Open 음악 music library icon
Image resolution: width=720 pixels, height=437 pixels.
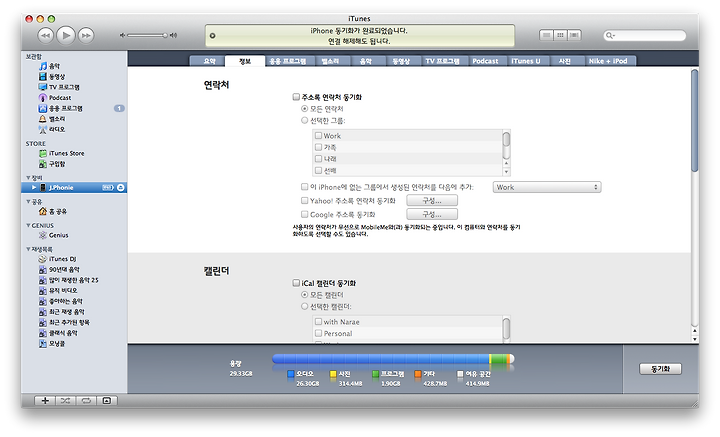[43, 66]
